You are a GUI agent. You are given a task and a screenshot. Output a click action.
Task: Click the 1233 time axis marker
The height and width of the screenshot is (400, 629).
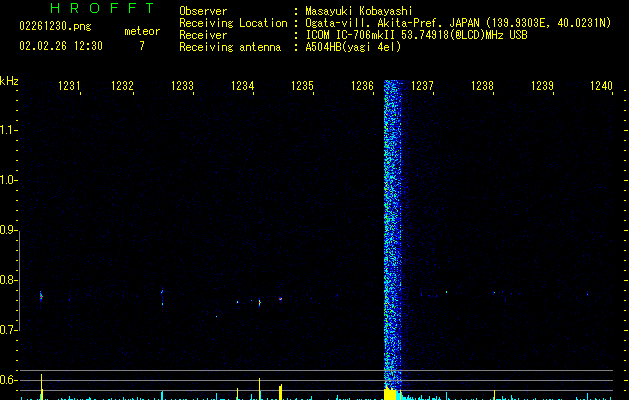183,85
